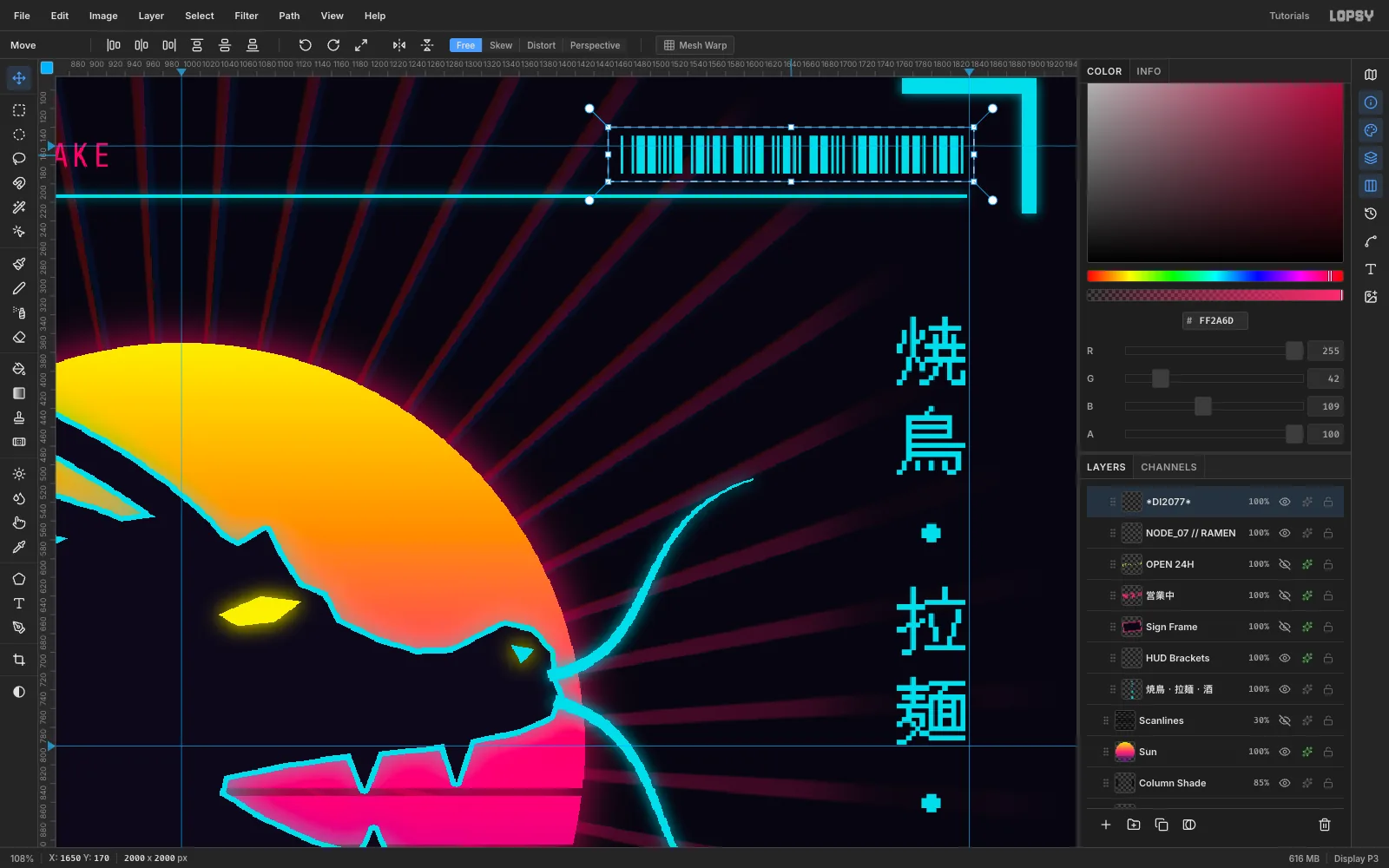Select the Move tool
Image resolution: width=1389 pixels, height=868 pixels.
click(x=19, y=78)
